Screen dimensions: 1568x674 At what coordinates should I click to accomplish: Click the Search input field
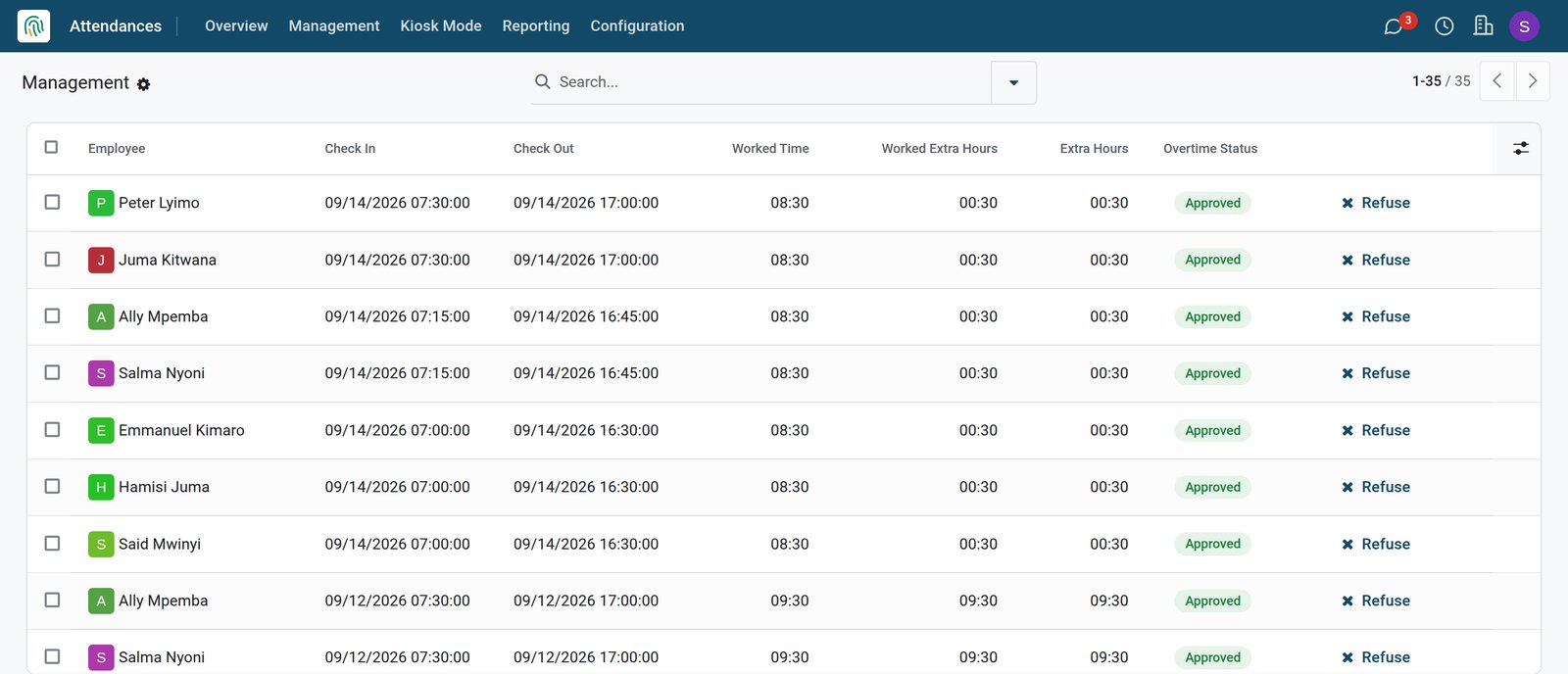coord(771,82)
